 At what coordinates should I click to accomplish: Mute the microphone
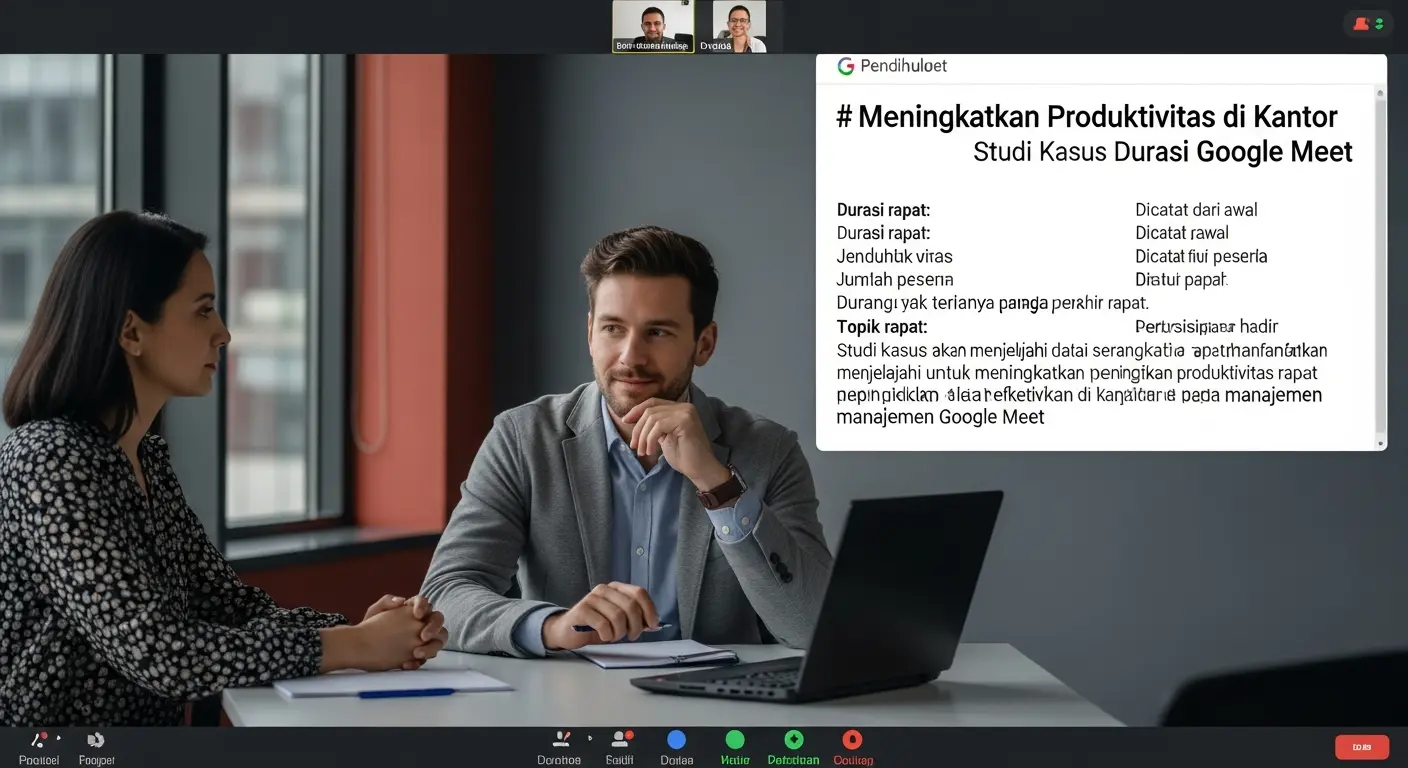[38, 740]
